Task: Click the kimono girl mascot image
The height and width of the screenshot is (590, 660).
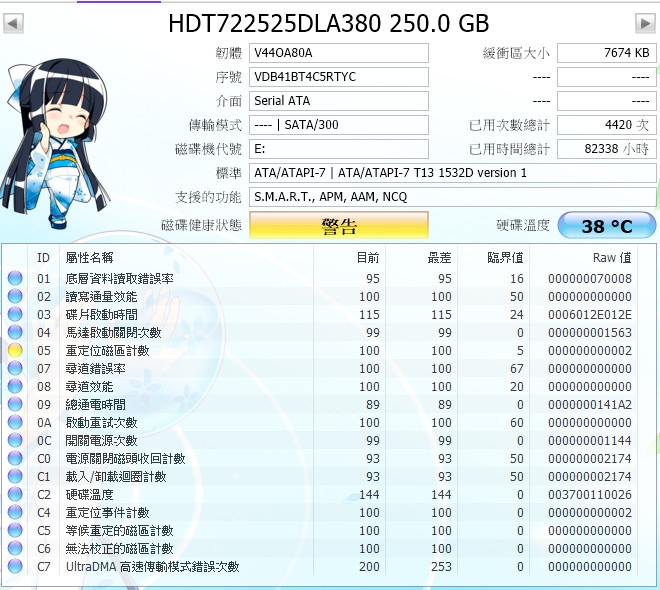Action: [x=55, y=145]
